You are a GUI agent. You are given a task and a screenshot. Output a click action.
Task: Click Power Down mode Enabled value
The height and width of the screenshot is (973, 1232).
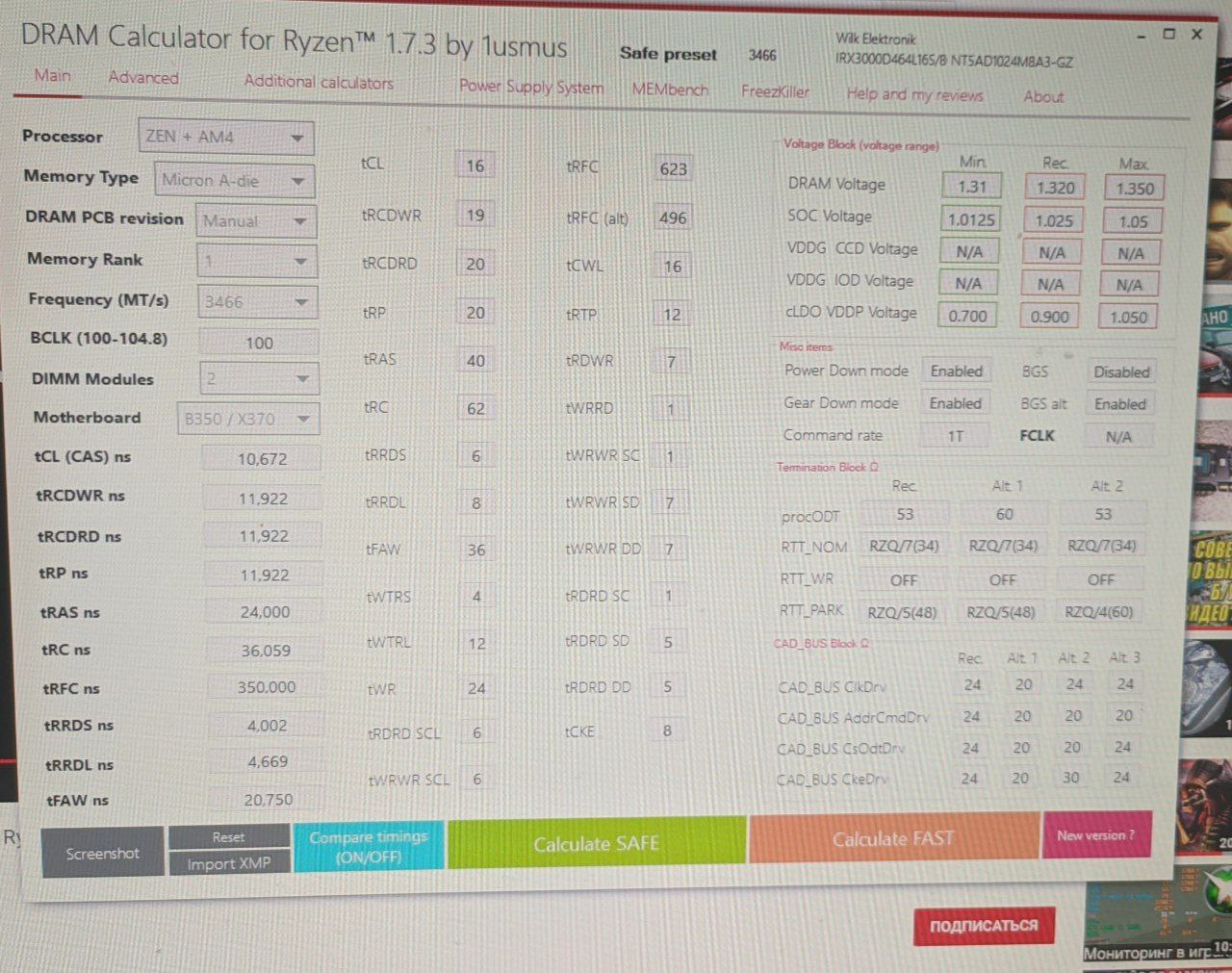click(956, 371)
